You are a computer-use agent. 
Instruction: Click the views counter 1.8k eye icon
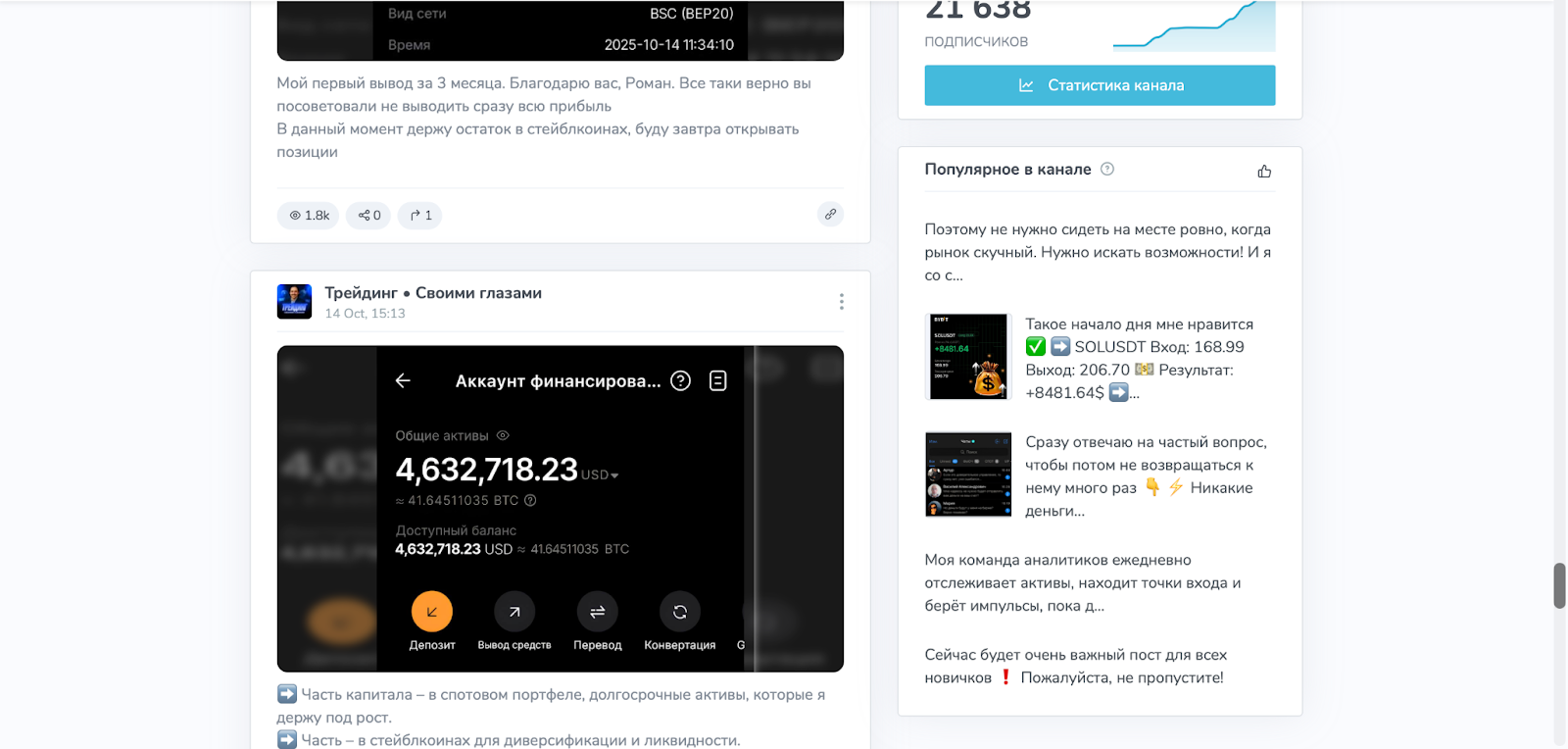click(x=295, y=216)
